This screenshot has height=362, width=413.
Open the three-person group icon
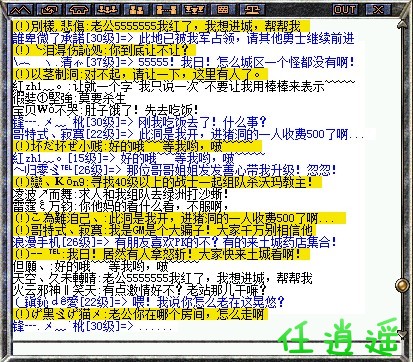click(x=107, y=9)
